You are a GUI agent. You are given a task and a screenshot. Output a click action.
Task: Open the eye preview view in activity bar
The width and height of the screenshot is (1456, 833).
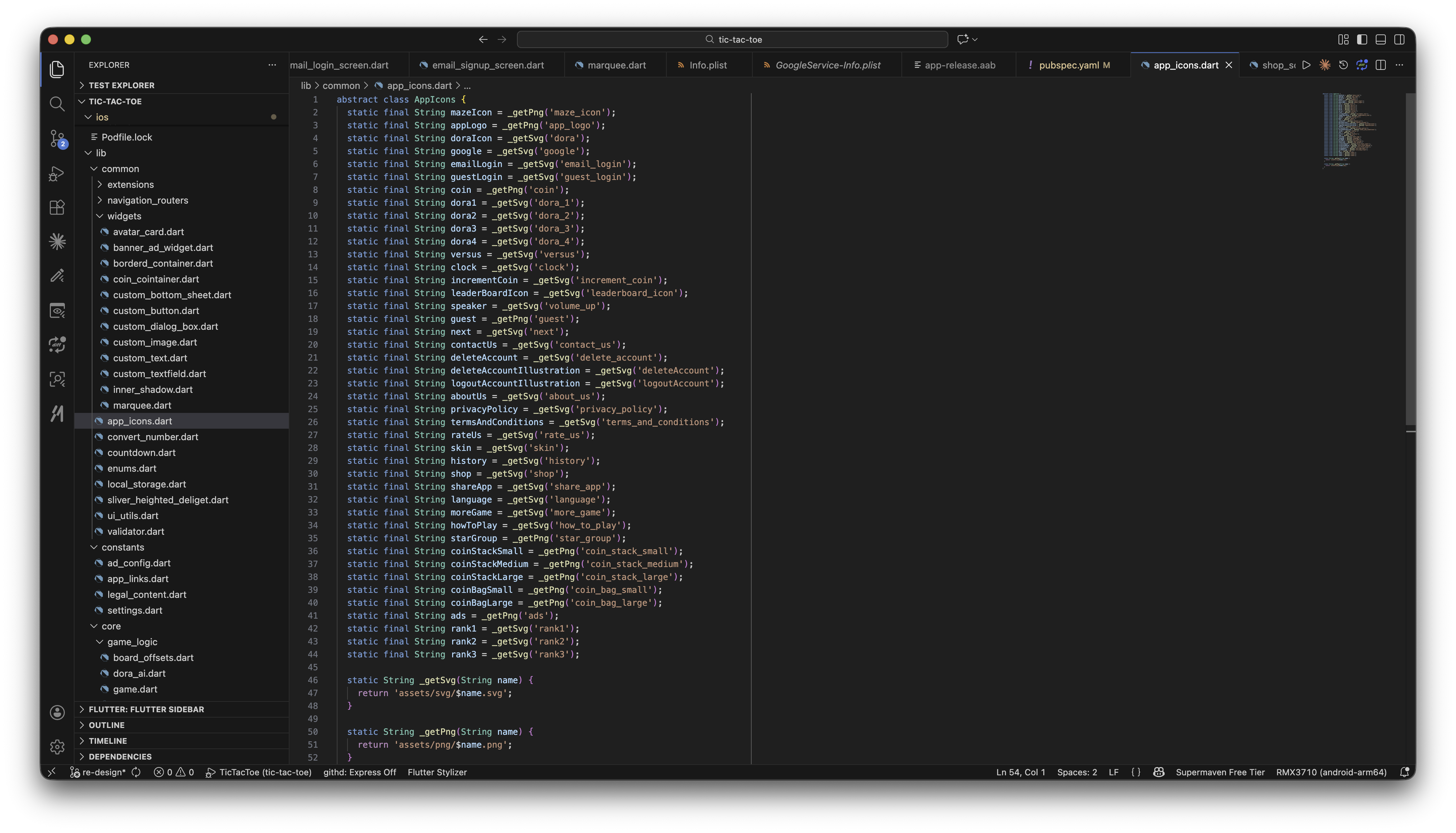(57, 310)
